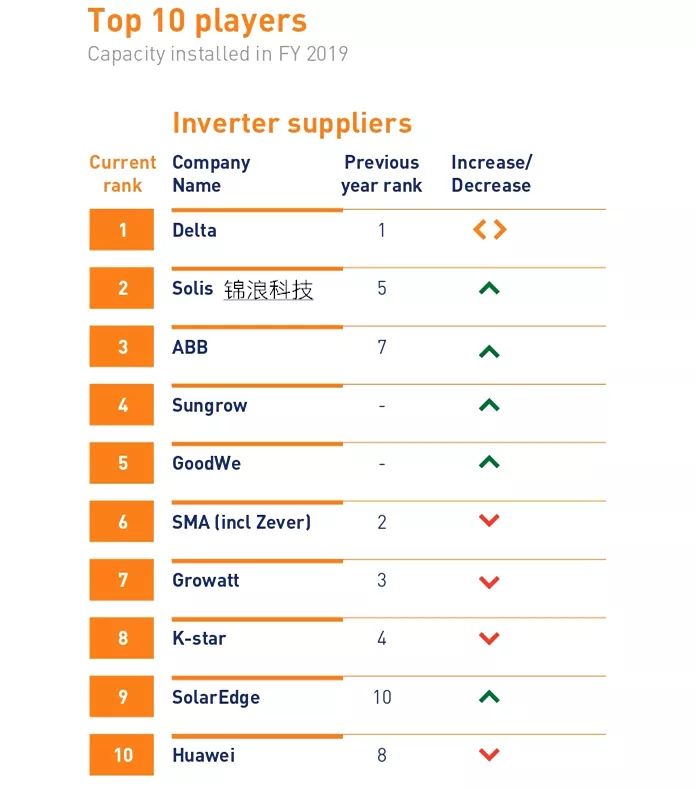This screenshot has width=696, height=789.
Task: Click the red down arrow in Growatt row
Action: 489,582
